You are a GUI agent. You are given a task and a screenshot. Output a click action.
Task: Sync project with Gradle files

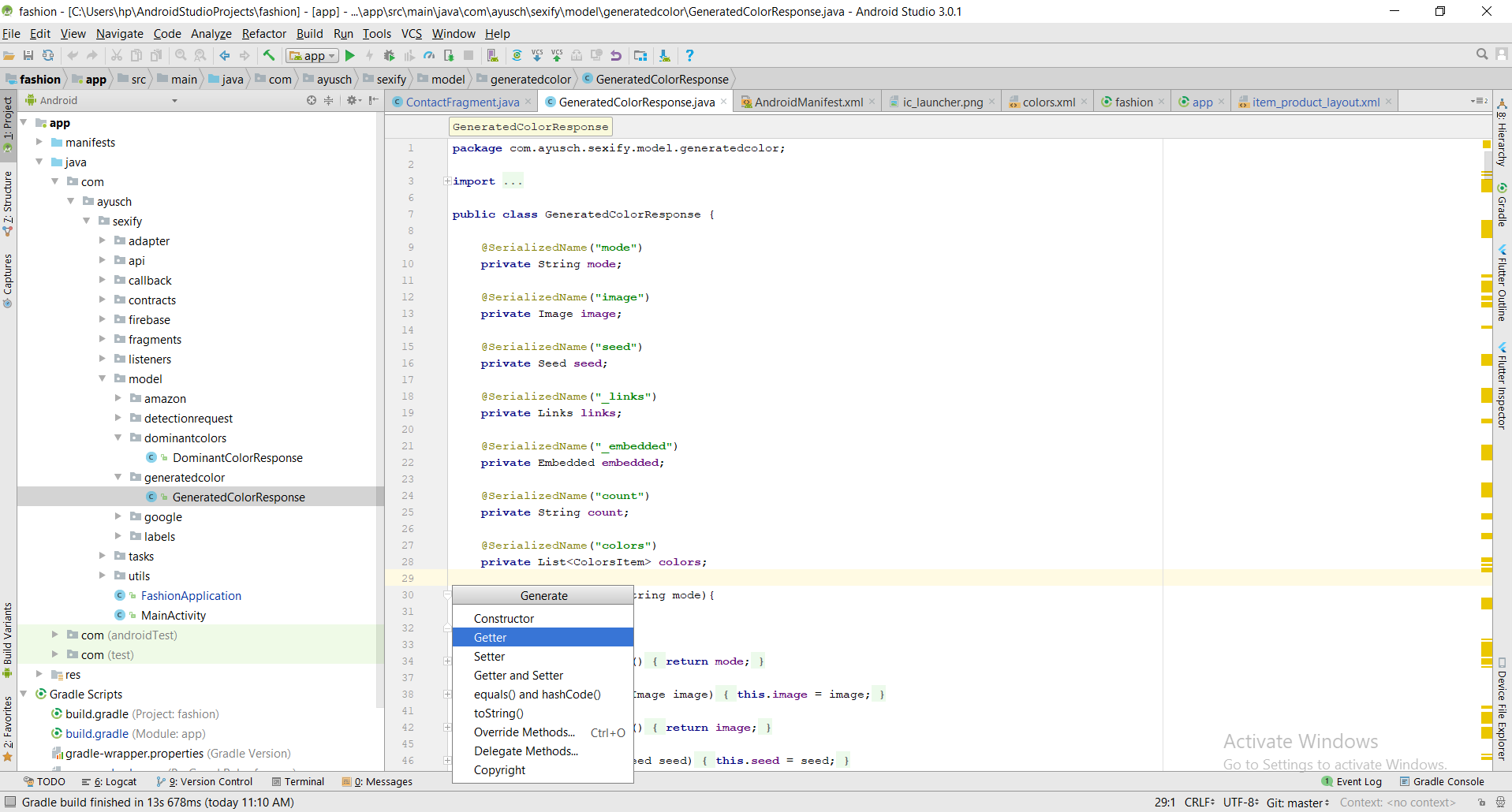[516, 55]
